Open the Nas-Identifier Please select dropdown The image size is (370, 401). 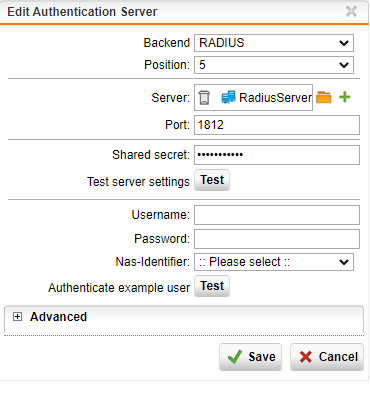tap(274, 262)
